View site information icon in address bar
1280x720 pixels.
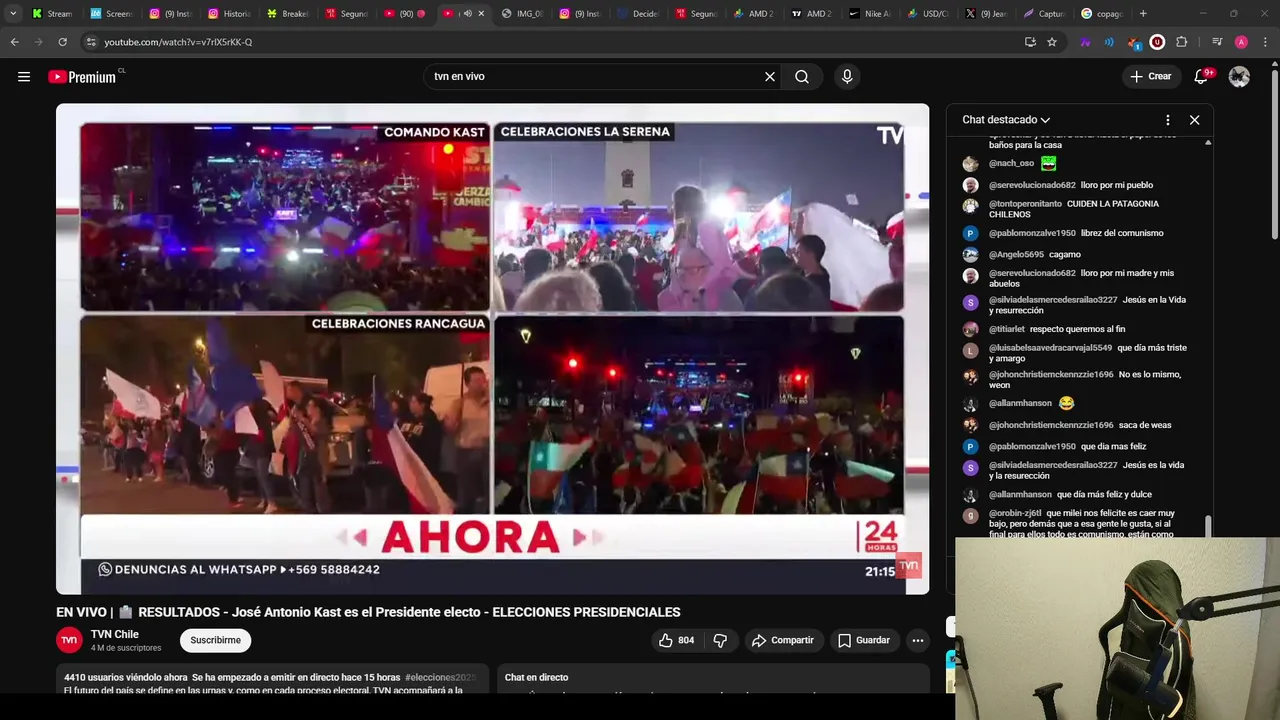91,42
